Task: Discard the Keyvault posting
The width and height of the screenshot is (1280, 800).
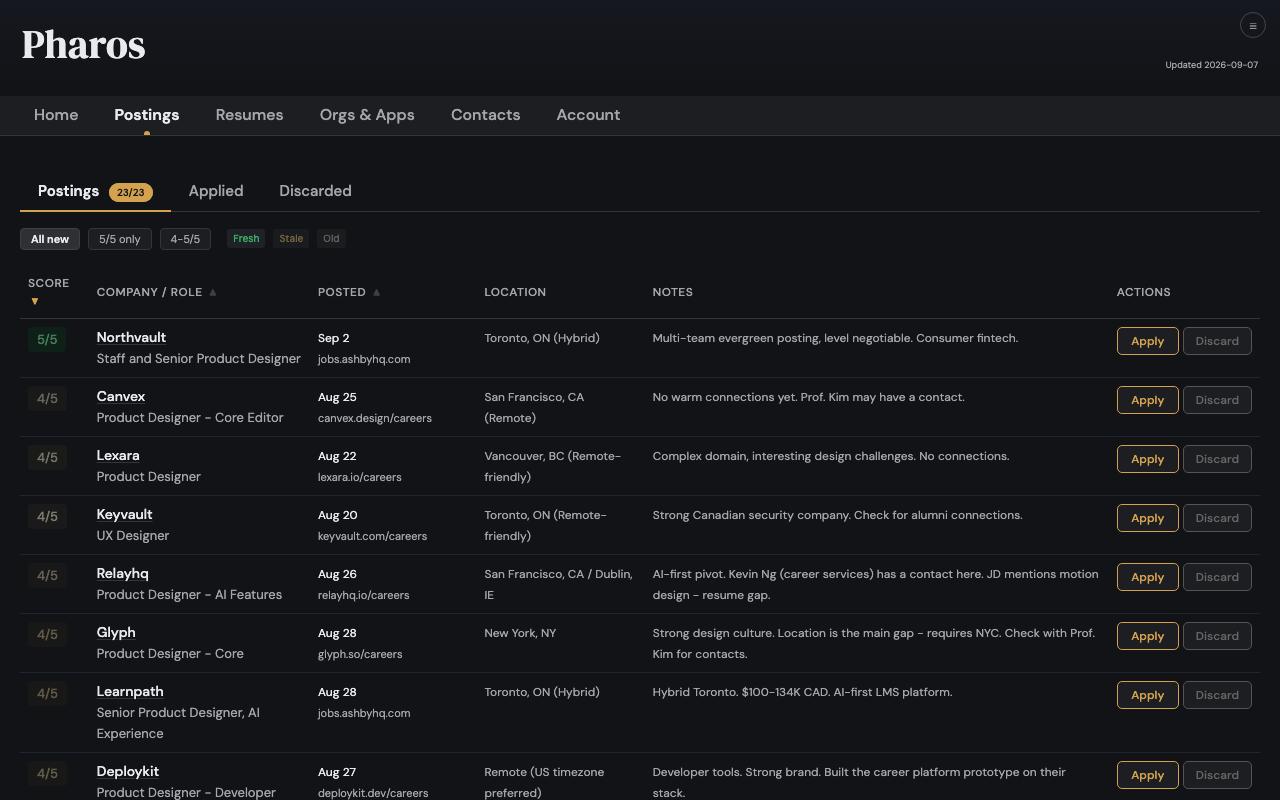Action: click(x=1217, y=518)
